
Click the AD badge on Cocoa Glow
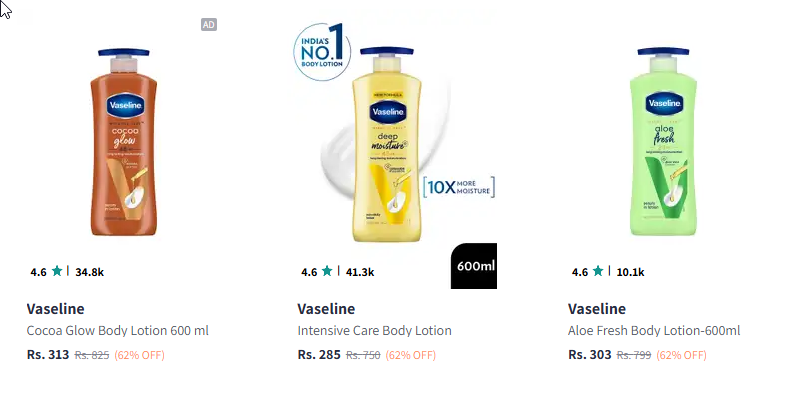tap(209, 24)
